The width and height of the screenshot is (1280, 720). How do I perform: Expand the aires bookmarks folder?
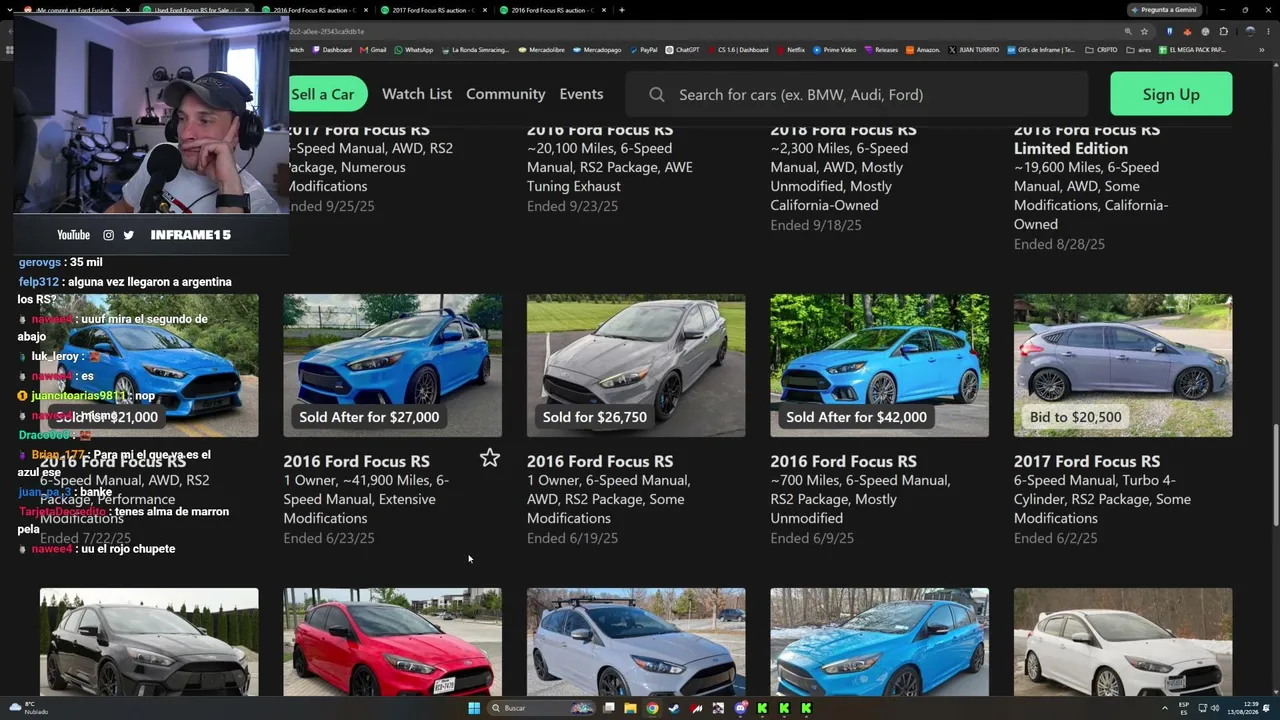click(1139, 50)
